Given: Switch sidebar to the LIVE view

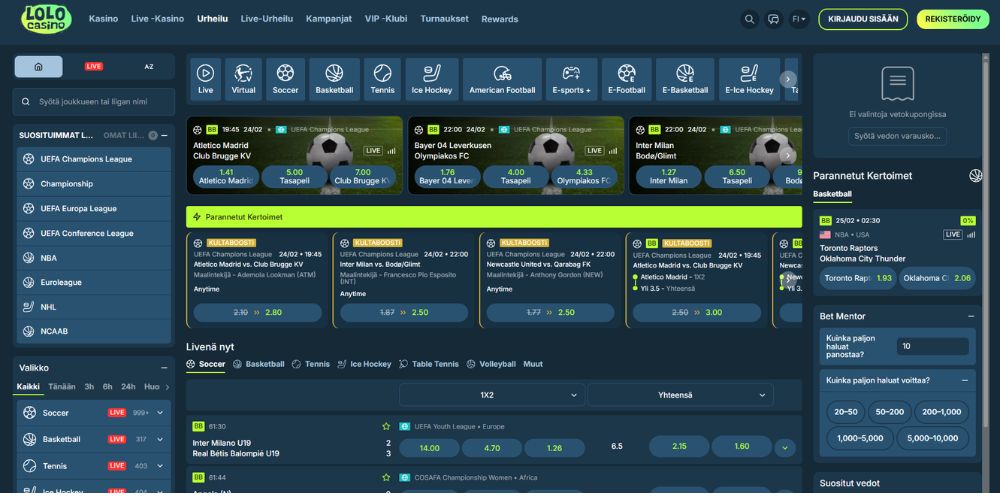Looking at the screenshot, I should click(94, 67).
